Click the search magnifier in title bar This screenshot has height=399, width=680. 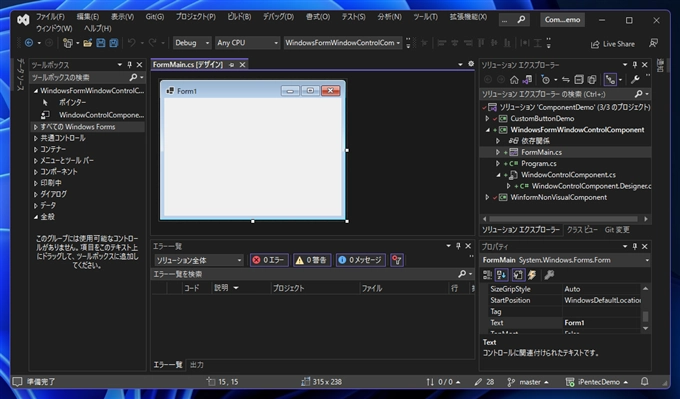(521, 20)
